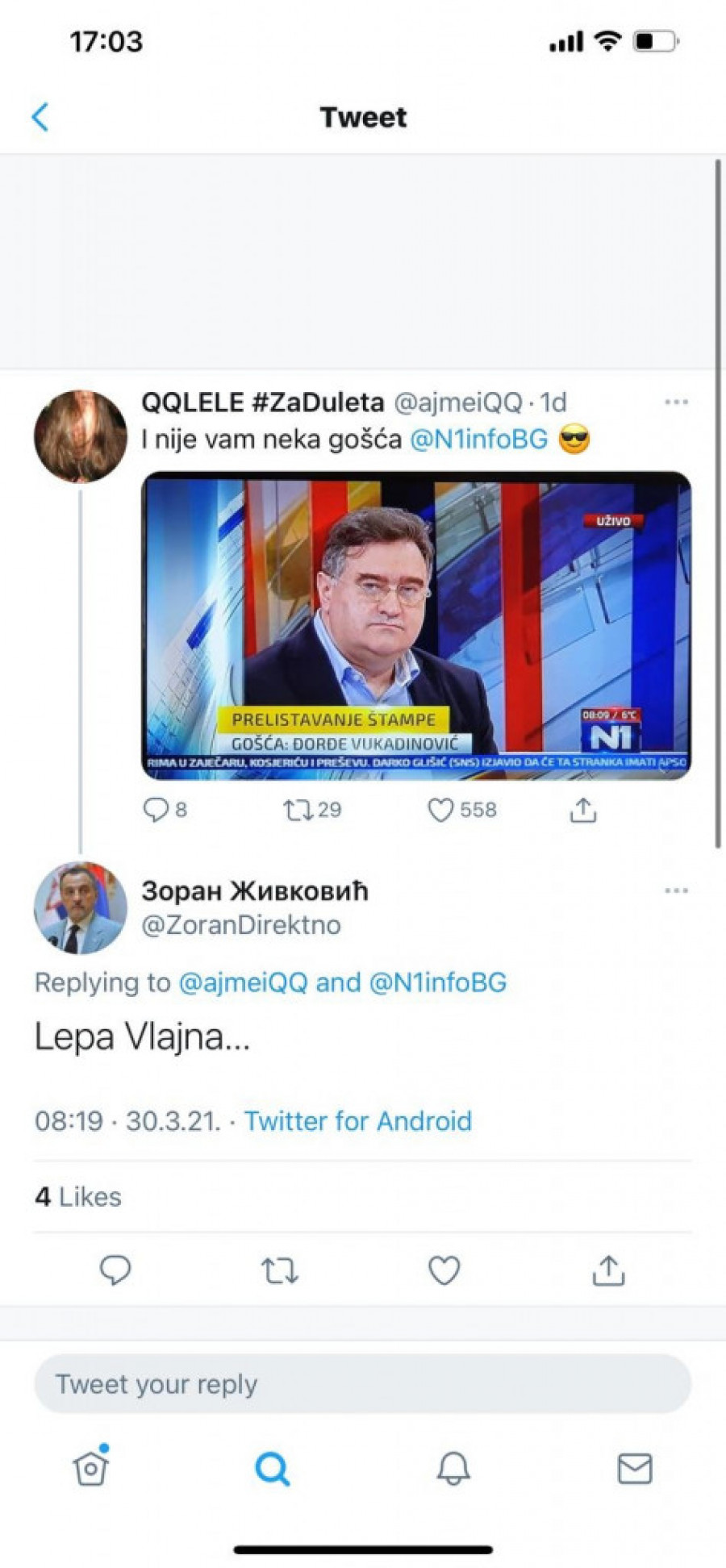The width and height of the screenshot is (726, 1568).
Task: Tap the 'Tweet your reply' field
Action: (x=363, y=1384)
